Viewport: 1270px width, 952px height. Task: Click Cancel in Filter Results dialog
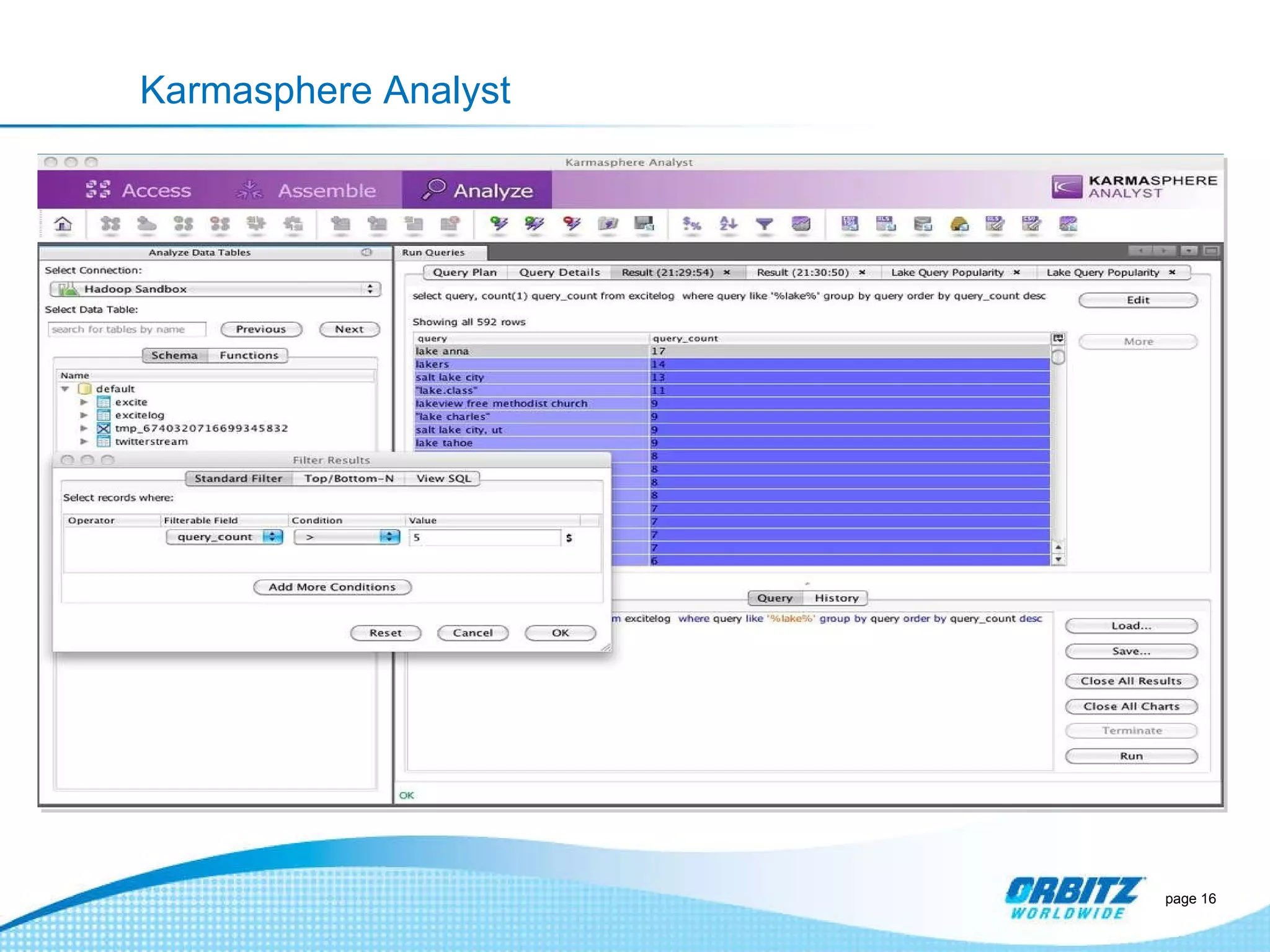pyautogui.click(x=473, y=633)
